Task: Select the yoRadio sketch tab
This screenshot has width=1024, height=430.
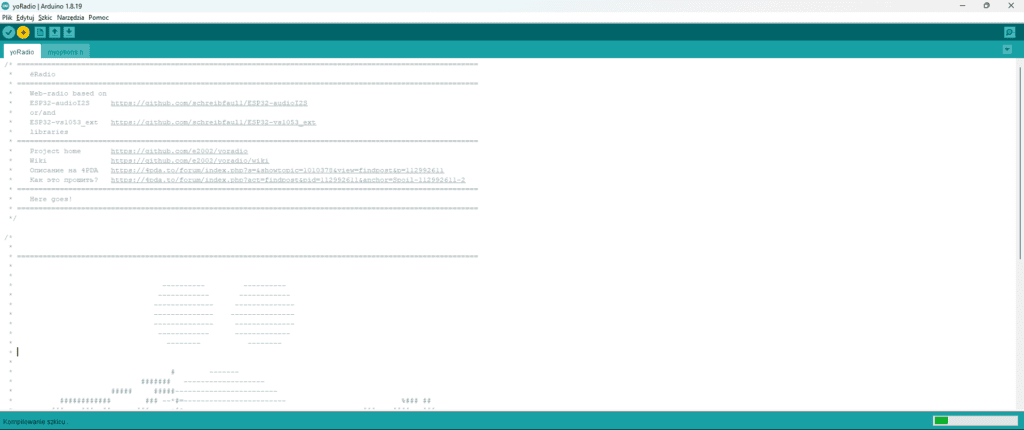Action: click(x=22, y=51)
